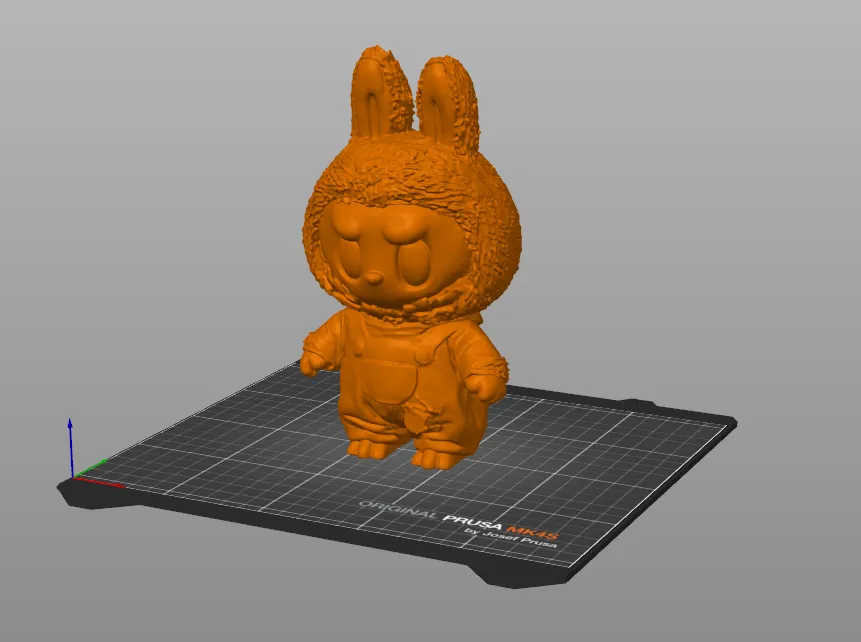Viewport: 861px width, 642px height.
Task: Click the bunny's ear on the right
Action: [x=450, y=105]
